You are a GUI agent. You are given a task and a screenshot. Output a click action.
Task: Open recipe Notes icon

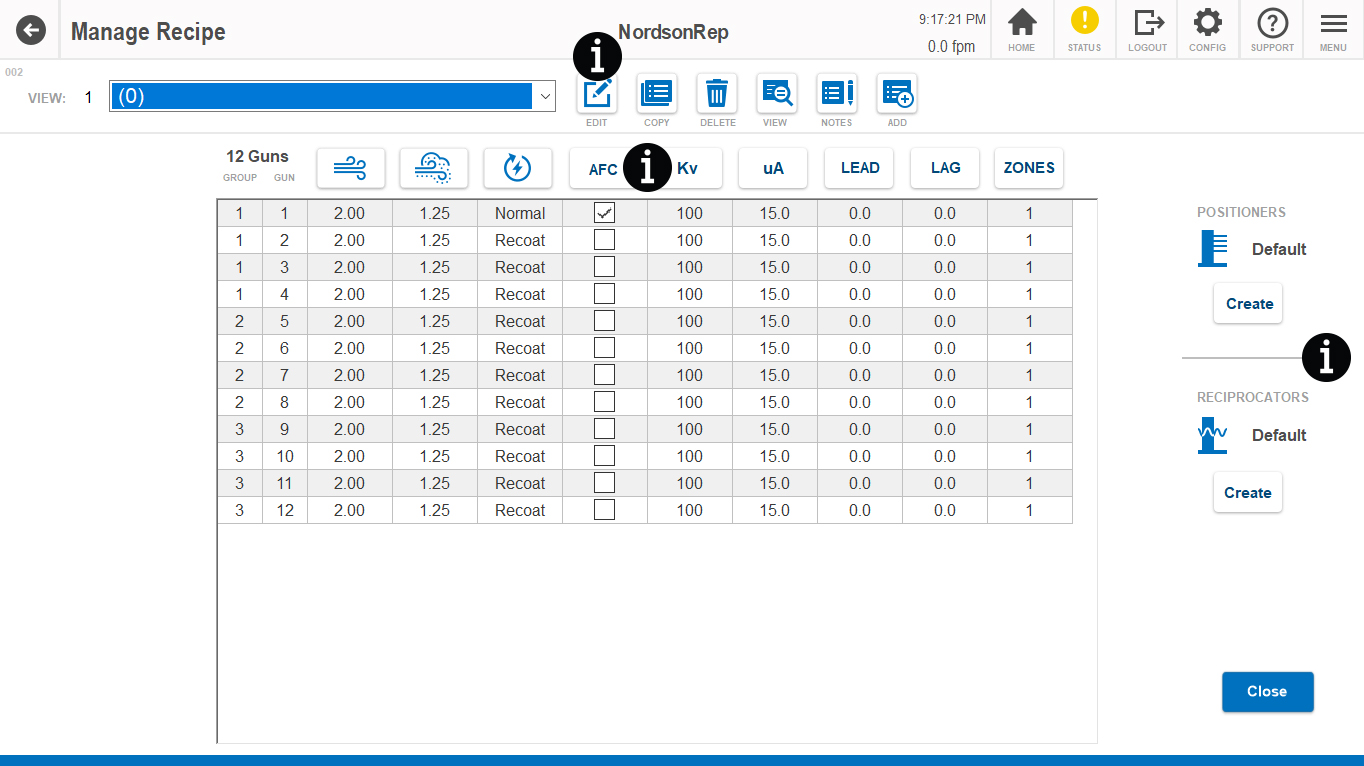836,94
